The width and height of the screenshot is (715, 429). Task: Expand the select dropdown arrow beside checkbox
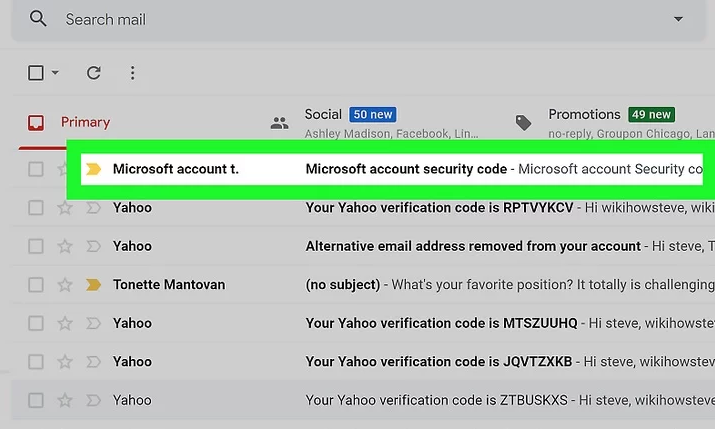(x=55, y=72)
